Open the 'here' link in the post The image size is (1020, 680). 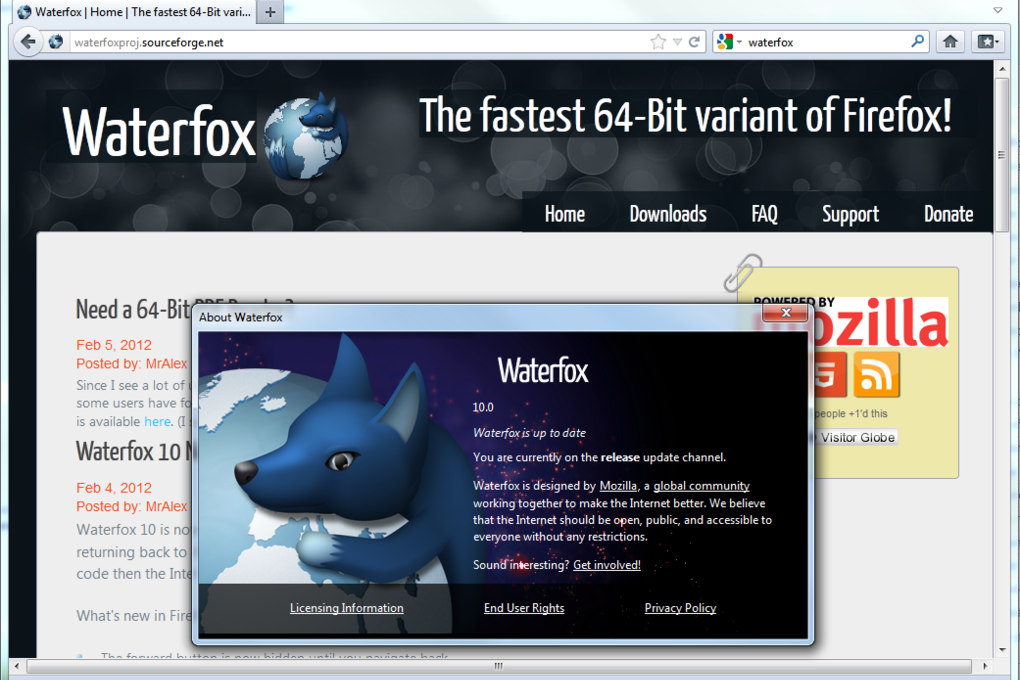pos(157,422)
